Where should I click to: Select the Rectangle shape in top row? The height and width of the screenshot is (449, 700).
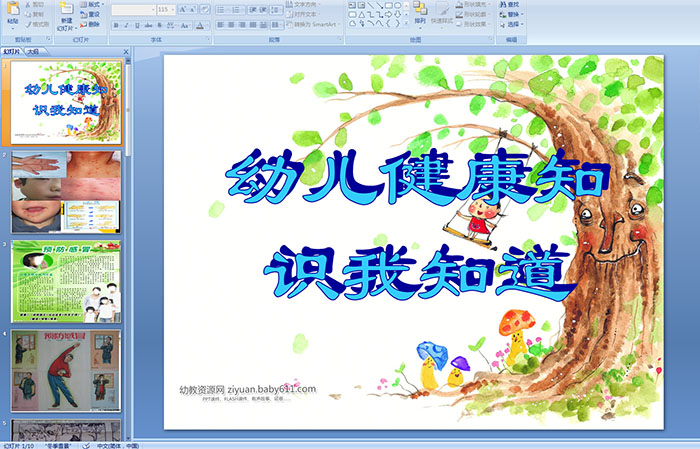click(x=389, y=5)
